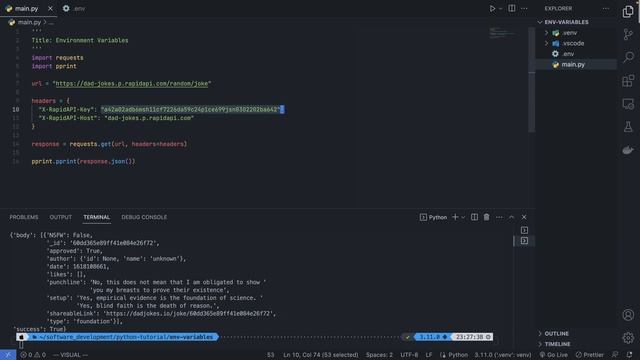Screen dimensions: 640x360
Task: Expand the .venv folder
Action: click(547, 33)
